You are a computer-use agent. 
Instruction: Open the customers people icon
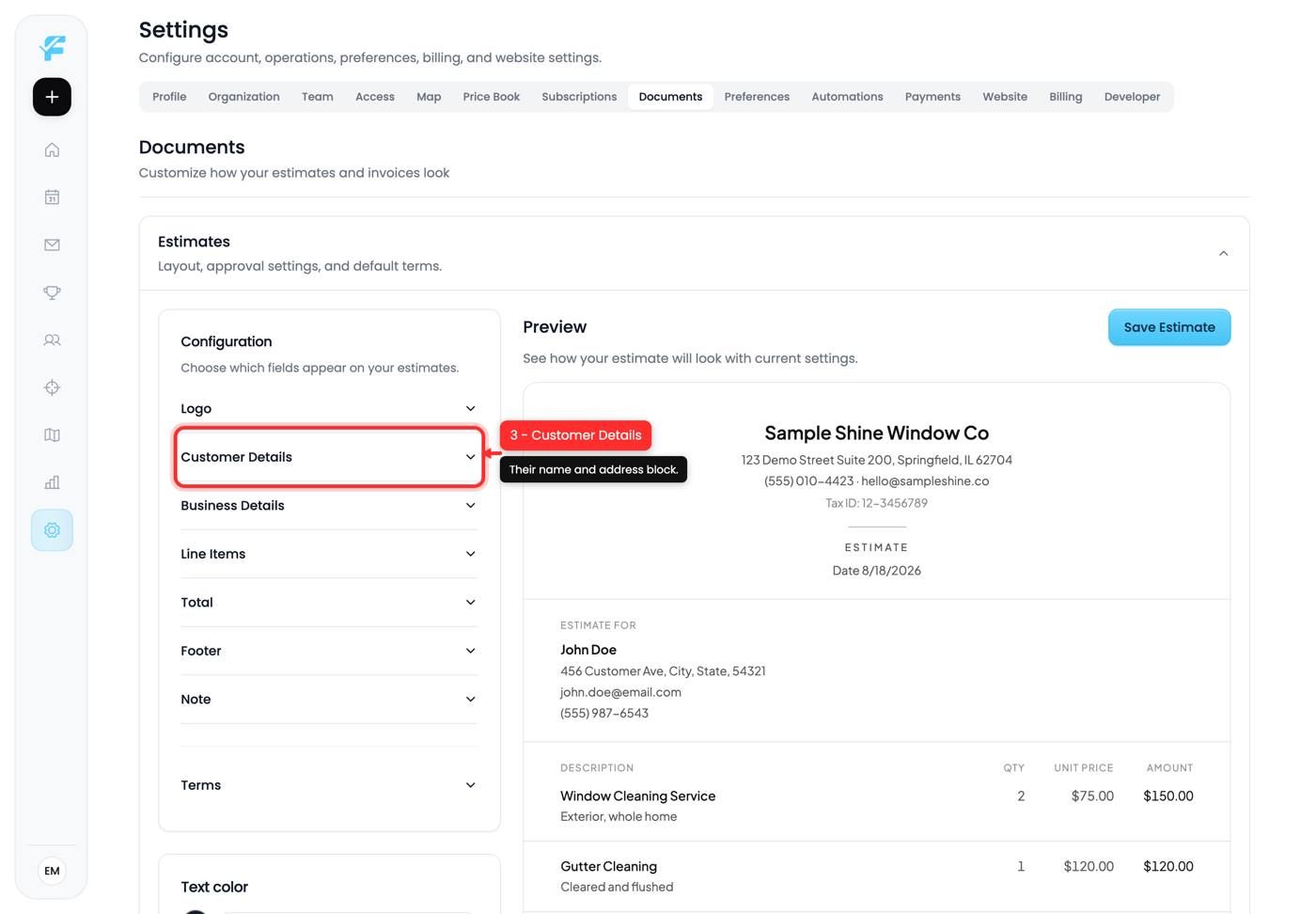coord(52,340)
